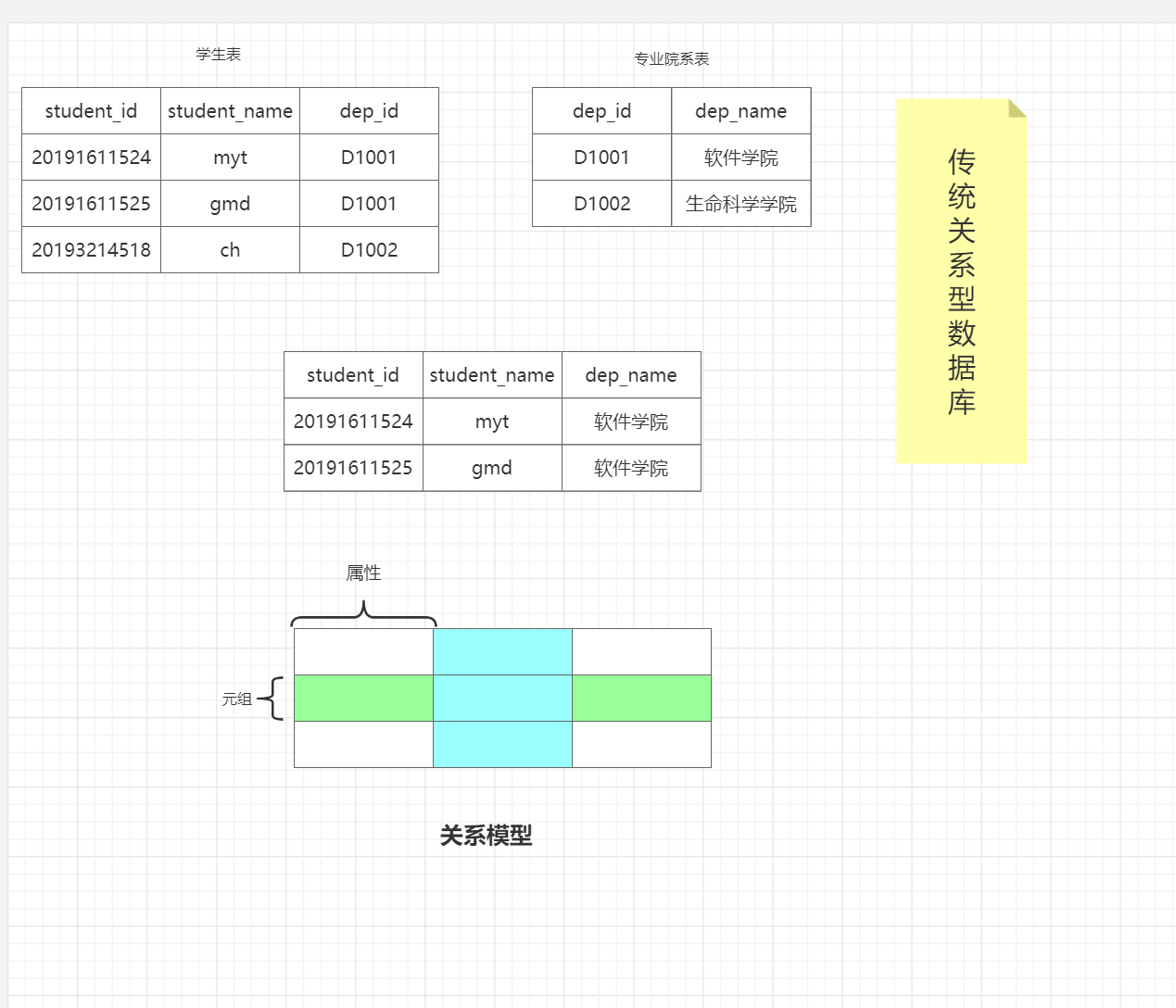Select the 20191611525 cell in the joined table

(353, 468)
